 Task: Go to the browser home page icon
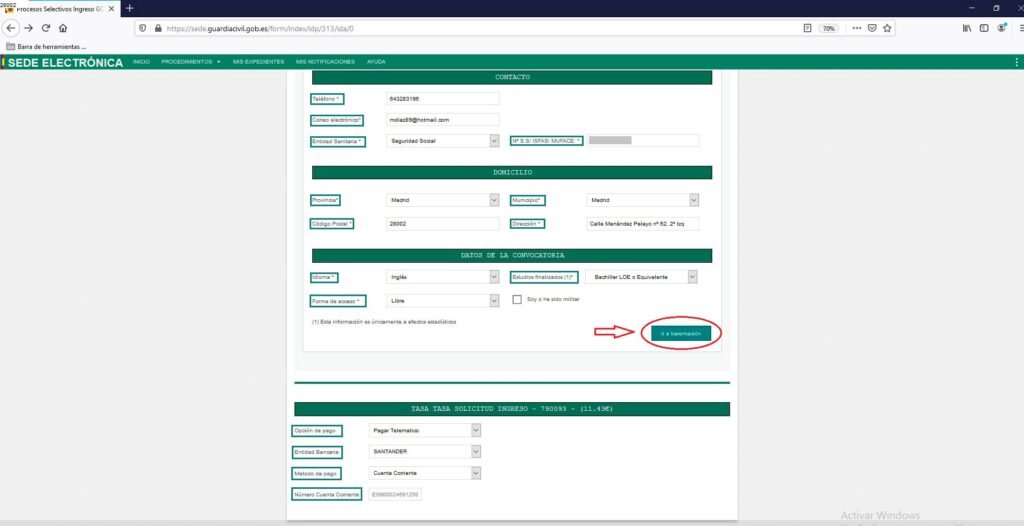(x=63, y=28)
